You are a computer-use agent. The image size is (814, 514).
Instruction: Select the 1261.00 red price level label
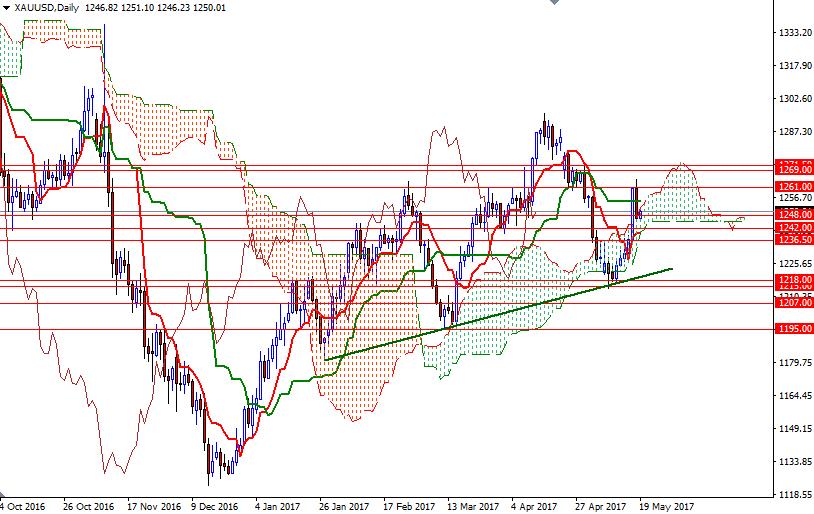795,187
